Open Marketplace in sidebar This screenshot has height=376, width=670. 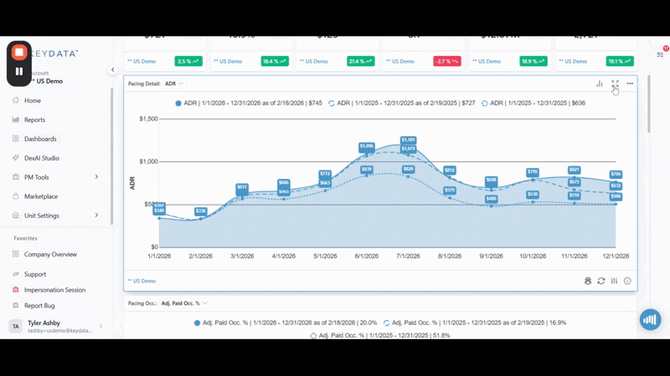(x=41, y=197)
